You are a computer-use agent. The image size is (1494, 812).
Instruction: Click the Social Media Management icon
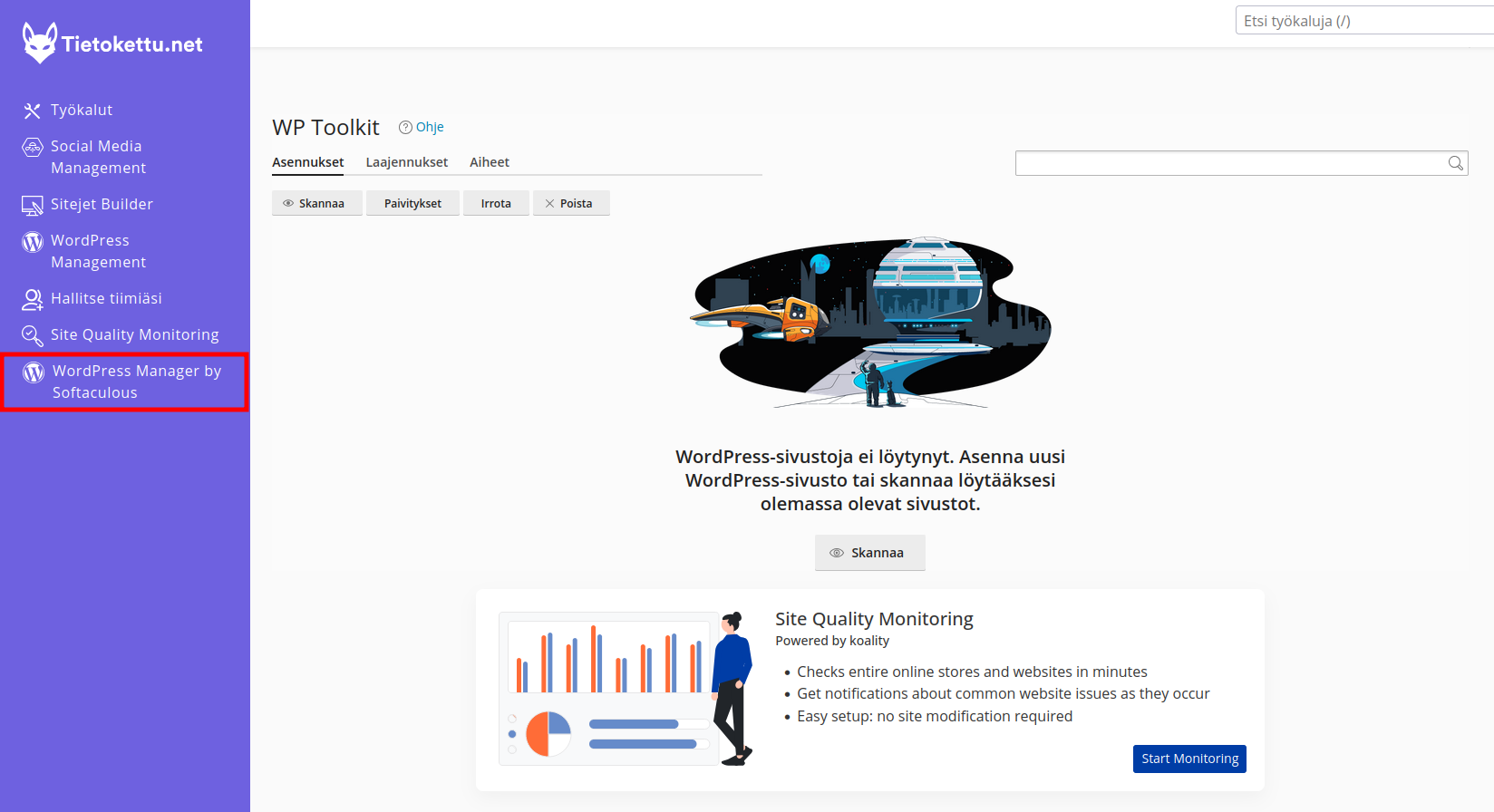click(x=33, y=147)
